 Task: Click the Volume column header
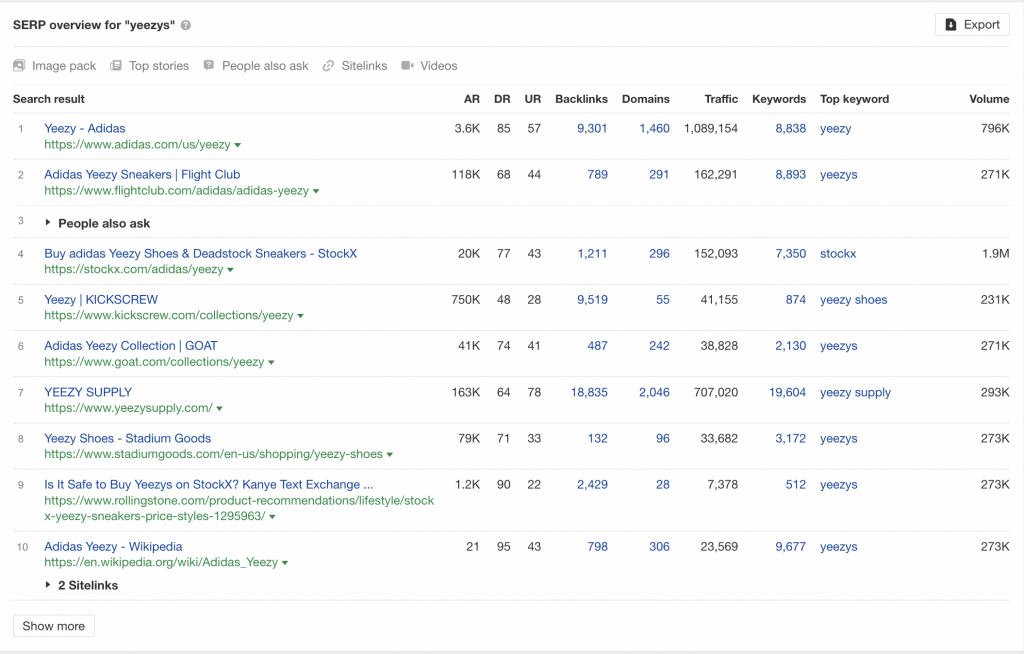[989, 99]
